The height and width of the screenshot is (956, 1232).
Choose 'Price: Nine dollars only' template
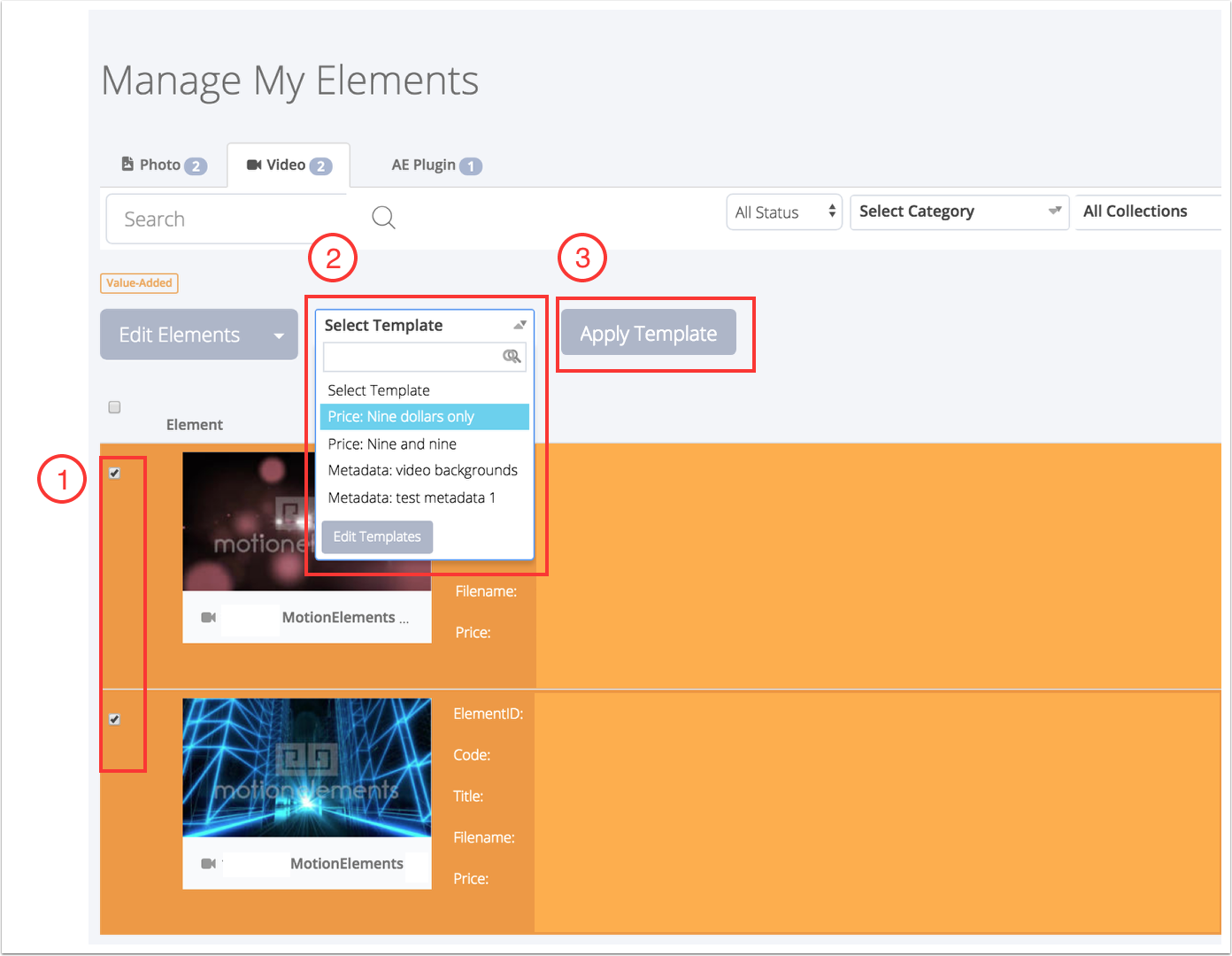click(x=425, y=417)
